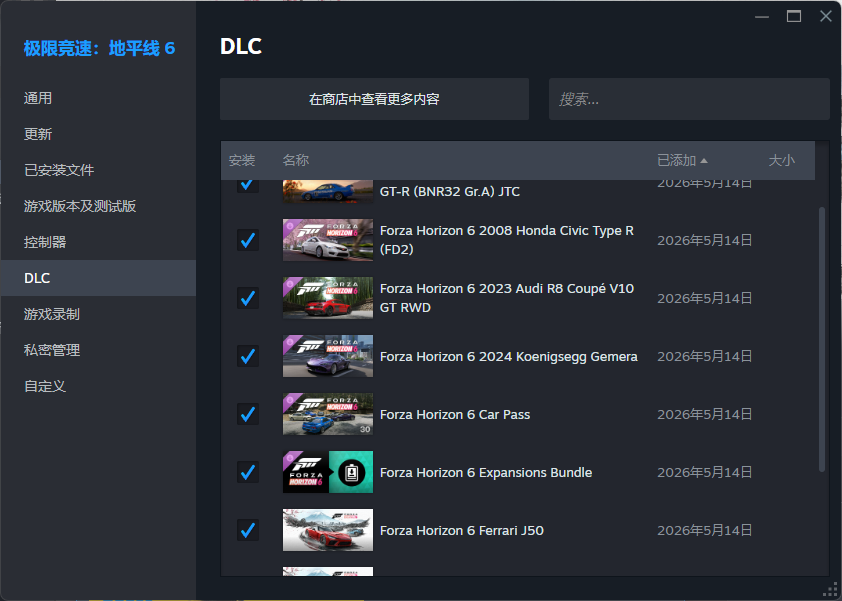The width and height of the screenshot is (842, 601).
Task: Select the 2023 Audi R8 Coupé V10 title
Action: pyautogui.click(x=507, y=298)
